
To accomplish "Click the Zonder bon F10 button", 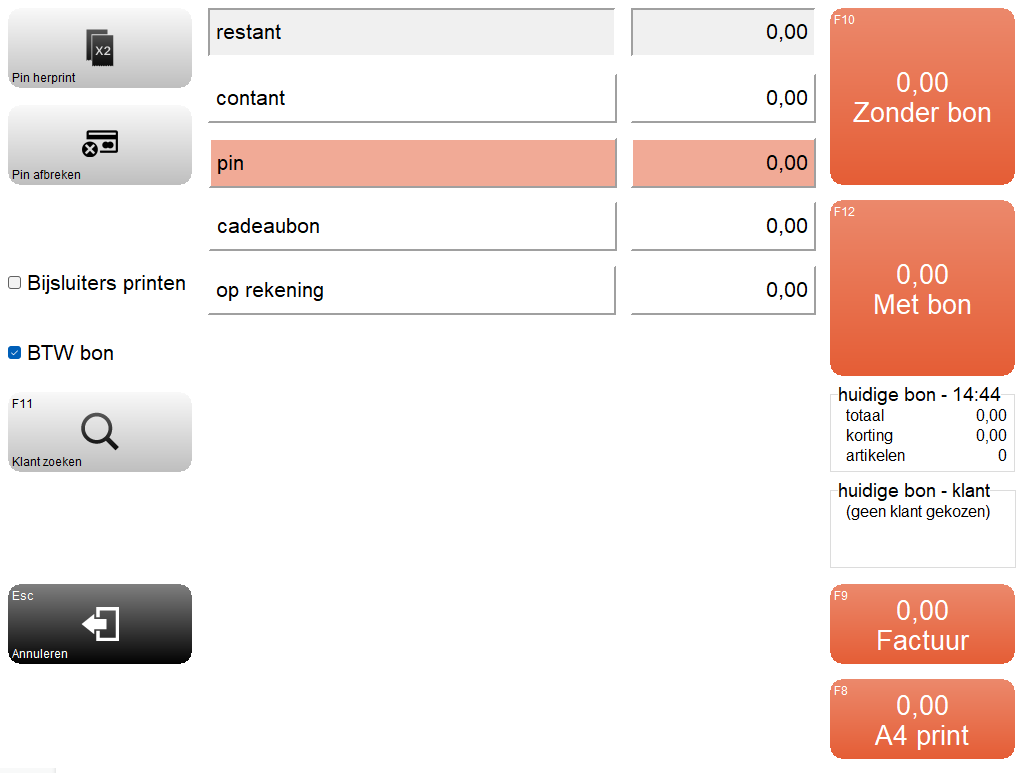I will click(x=922, y=97).
